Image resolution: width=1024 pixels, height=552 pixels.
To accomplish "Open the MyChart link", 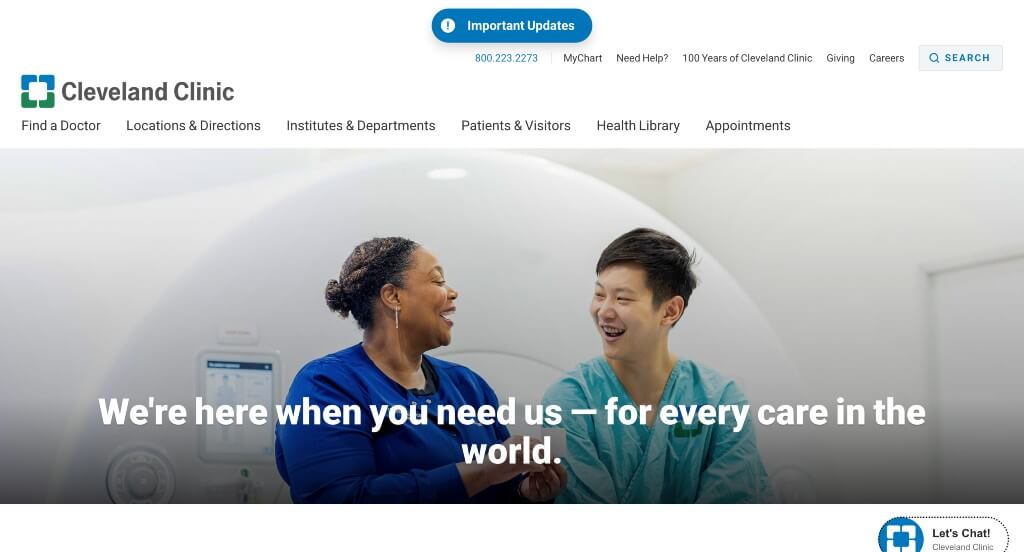I will (x=583, y=58).
